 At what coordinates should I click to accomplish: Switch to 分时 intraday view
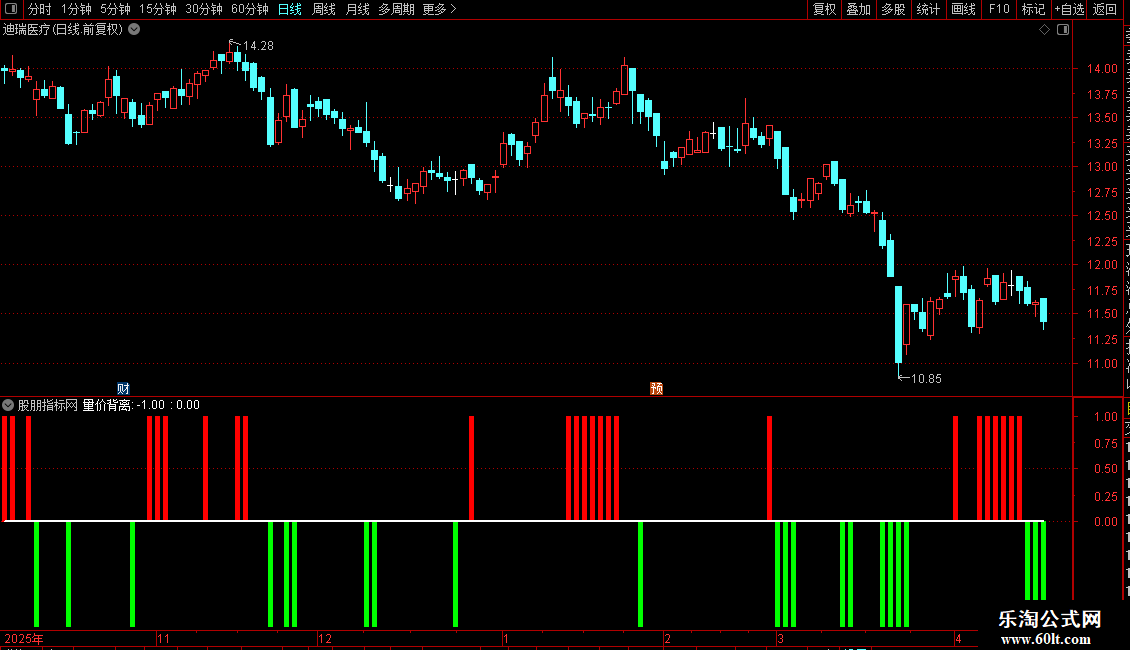tap(40, 9)
